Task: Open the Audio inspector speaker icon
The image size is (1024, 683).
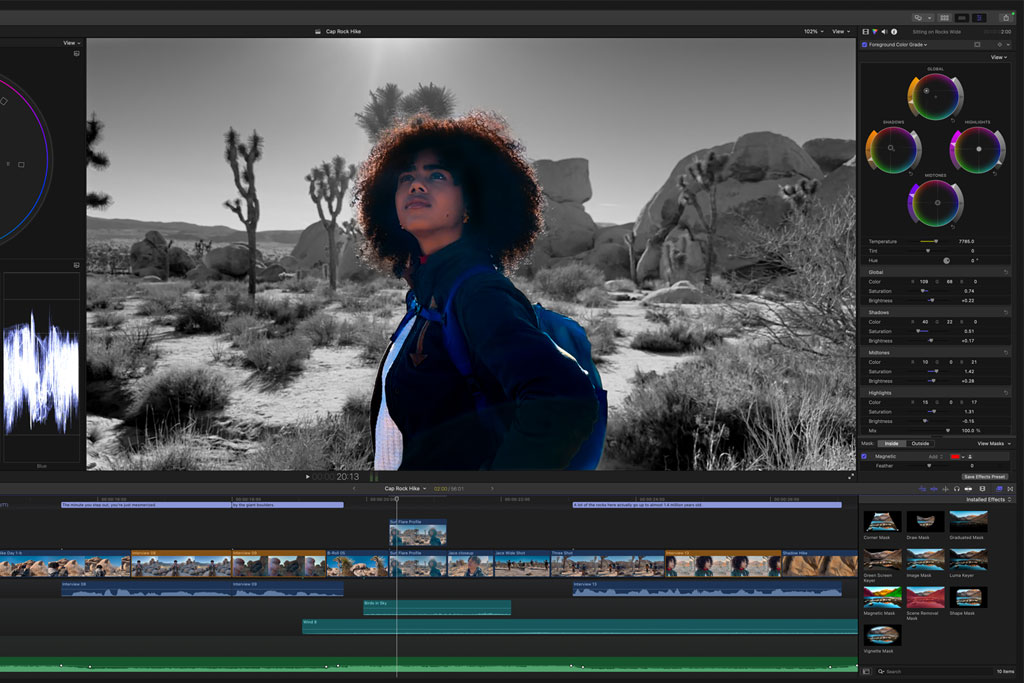Action: [x=884, y=31]
